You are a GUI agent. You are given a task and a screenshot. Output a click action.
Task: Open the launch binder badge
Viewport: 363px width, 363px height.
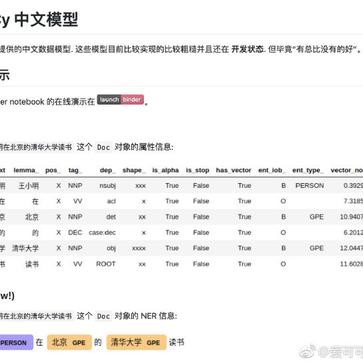120,100
